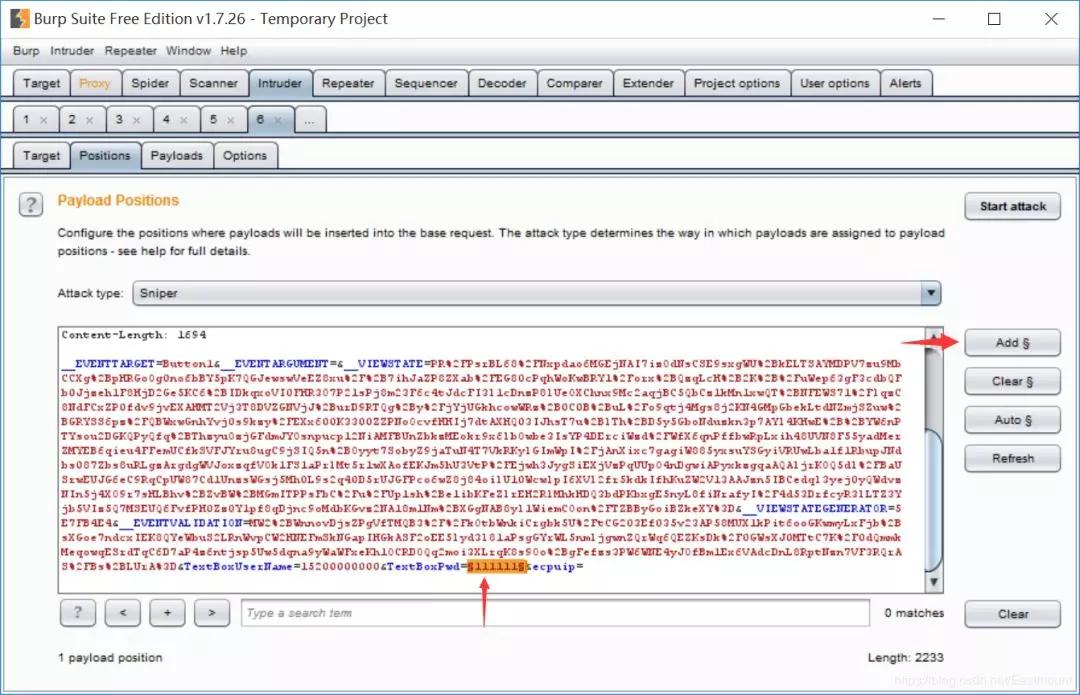1080x695 pixels.
Task: Close Intruder attack tab 5
Action: pos(231,121)
